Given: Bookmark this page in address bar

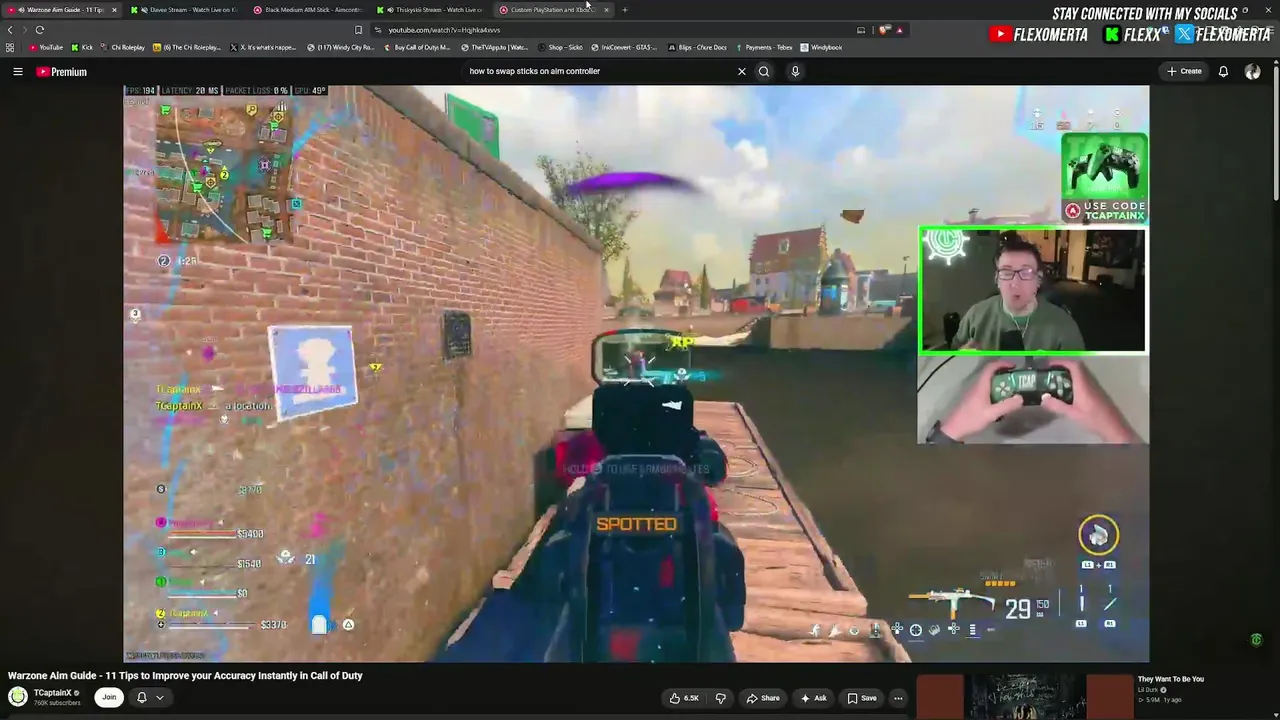Looking at the screenshot, I should click(359, 30).
